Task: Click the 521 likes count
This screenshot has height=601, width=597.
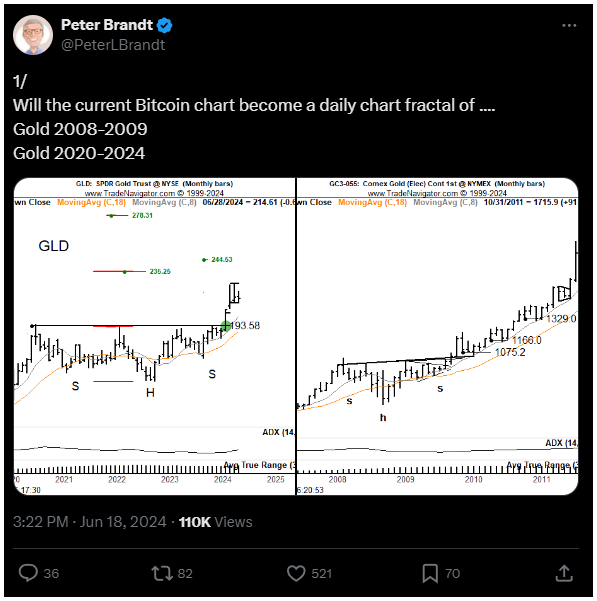Action: 321,574
